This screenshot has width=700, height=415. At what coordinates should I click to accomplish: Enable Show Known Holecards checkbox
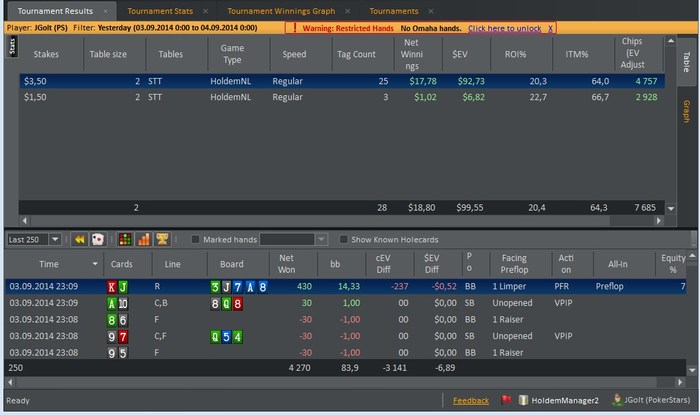click(x=343, y=240)
